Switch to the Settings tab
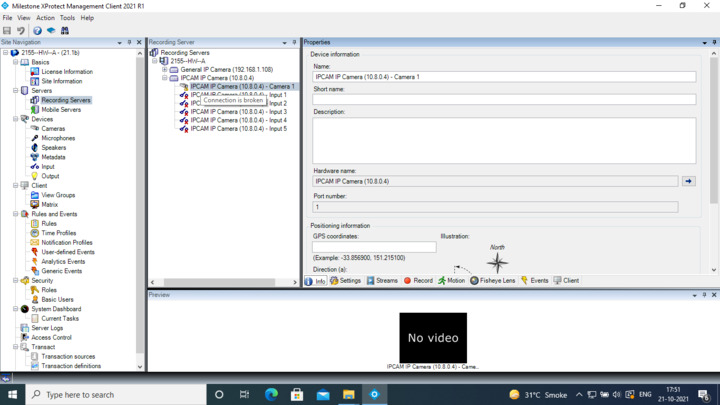The height and width of the screenshot is (405, 720). 345,281
